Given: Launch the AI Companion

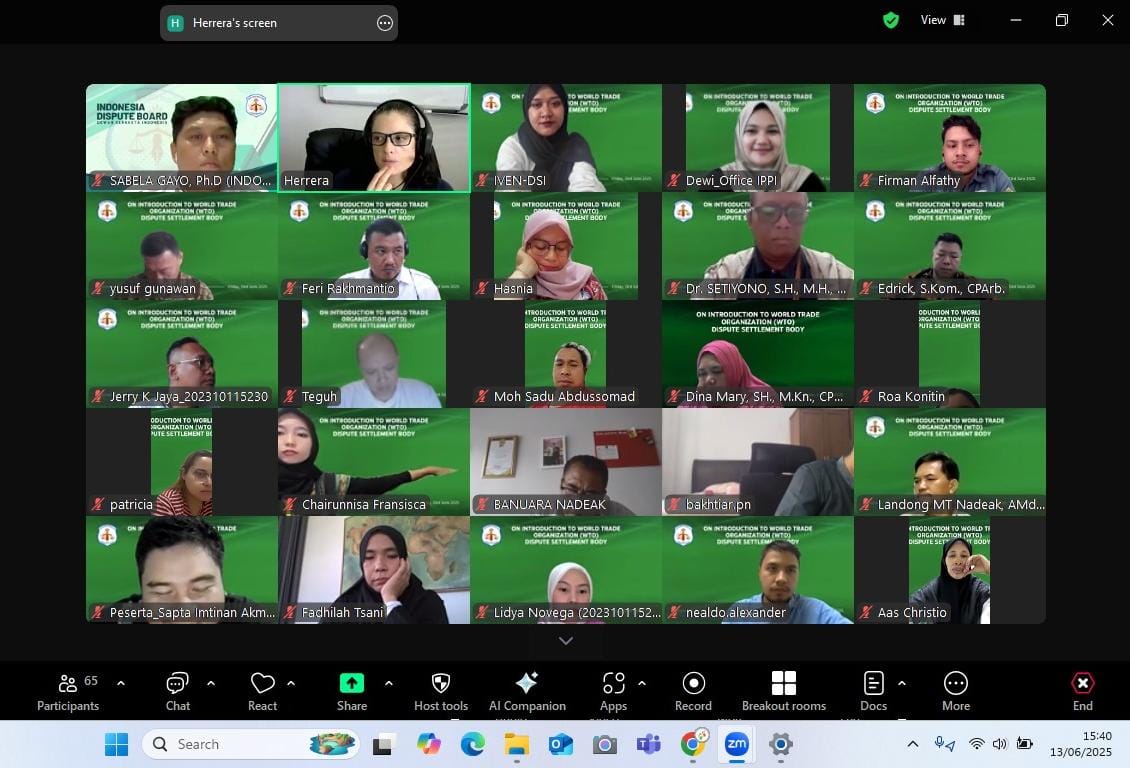Looking at the screenshot, I should point(527,691).
